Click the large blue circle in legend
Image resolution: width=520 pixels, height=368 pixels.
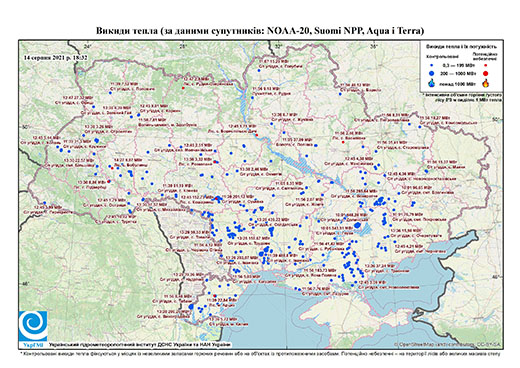(432, 73)
